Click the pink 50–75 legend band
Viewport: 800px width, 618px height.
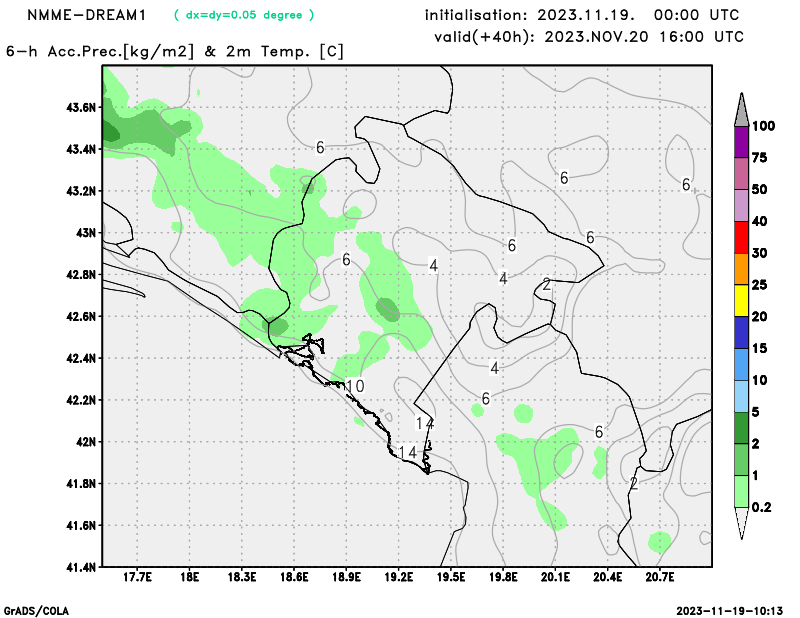click(x=741, y=174)
